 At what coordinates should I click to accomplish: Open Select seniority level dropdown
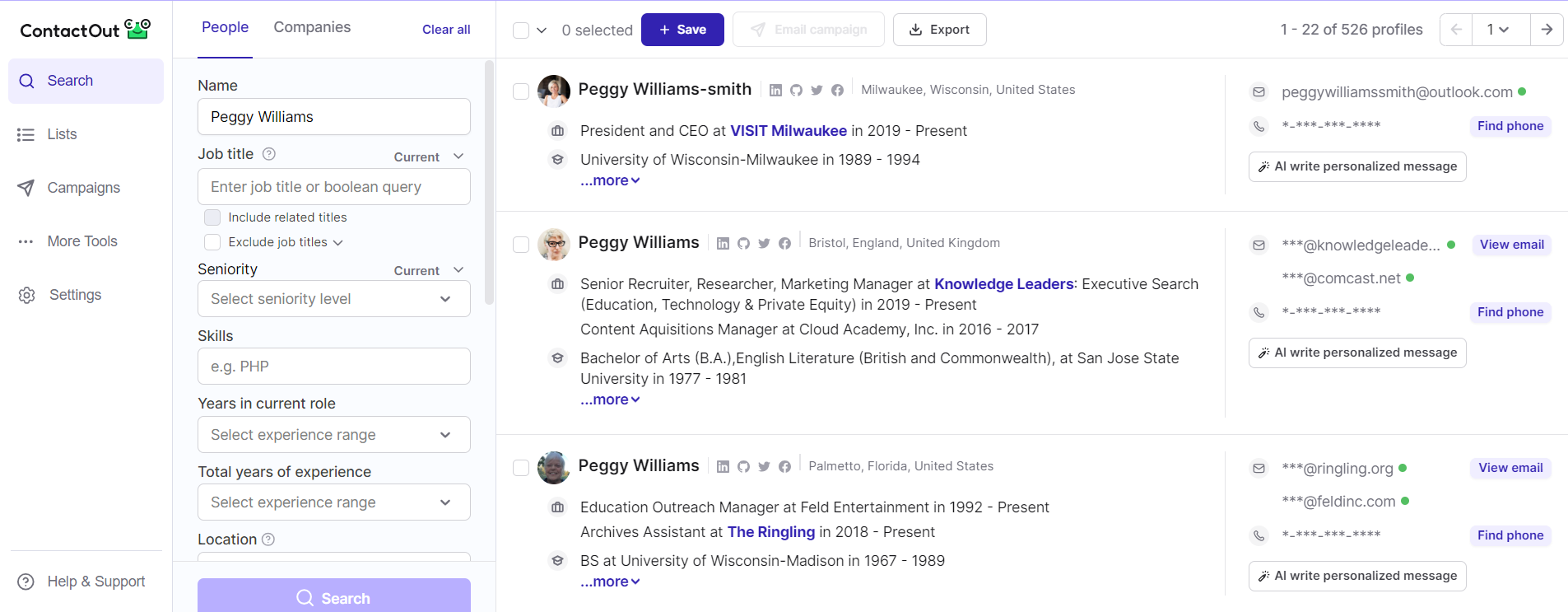click(333, 299)
